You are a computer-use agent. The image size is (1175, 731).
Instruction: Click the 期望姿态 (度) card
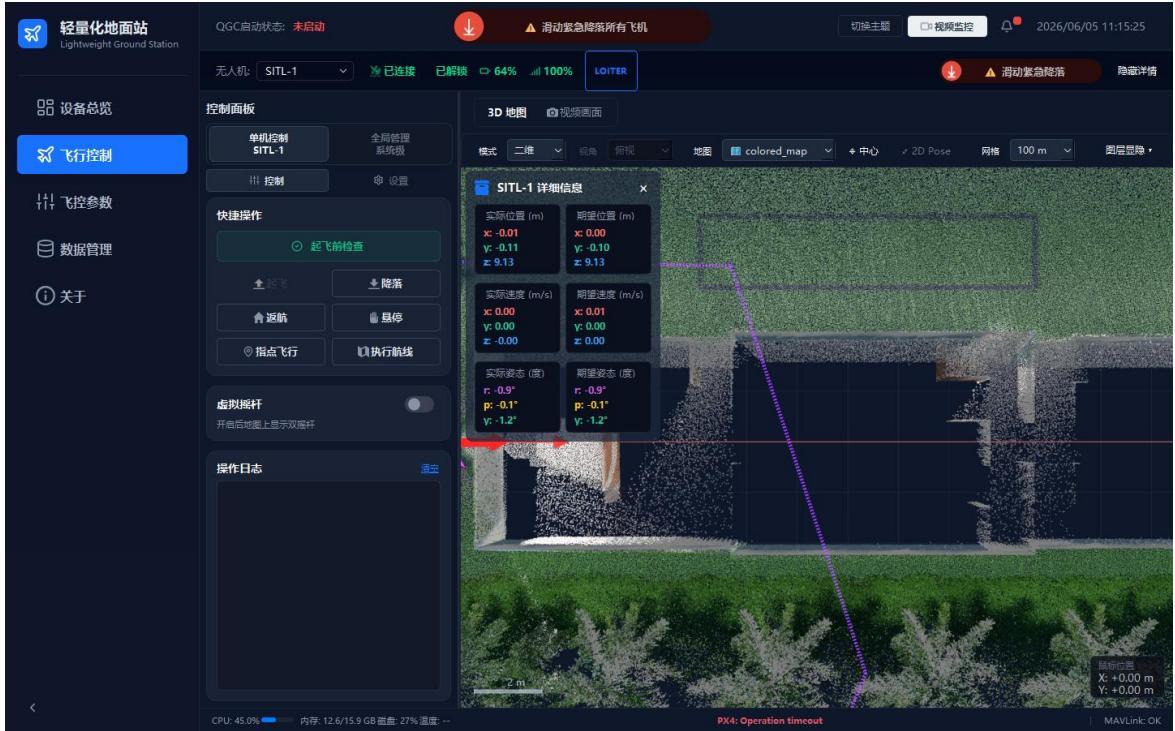point(608,397)
